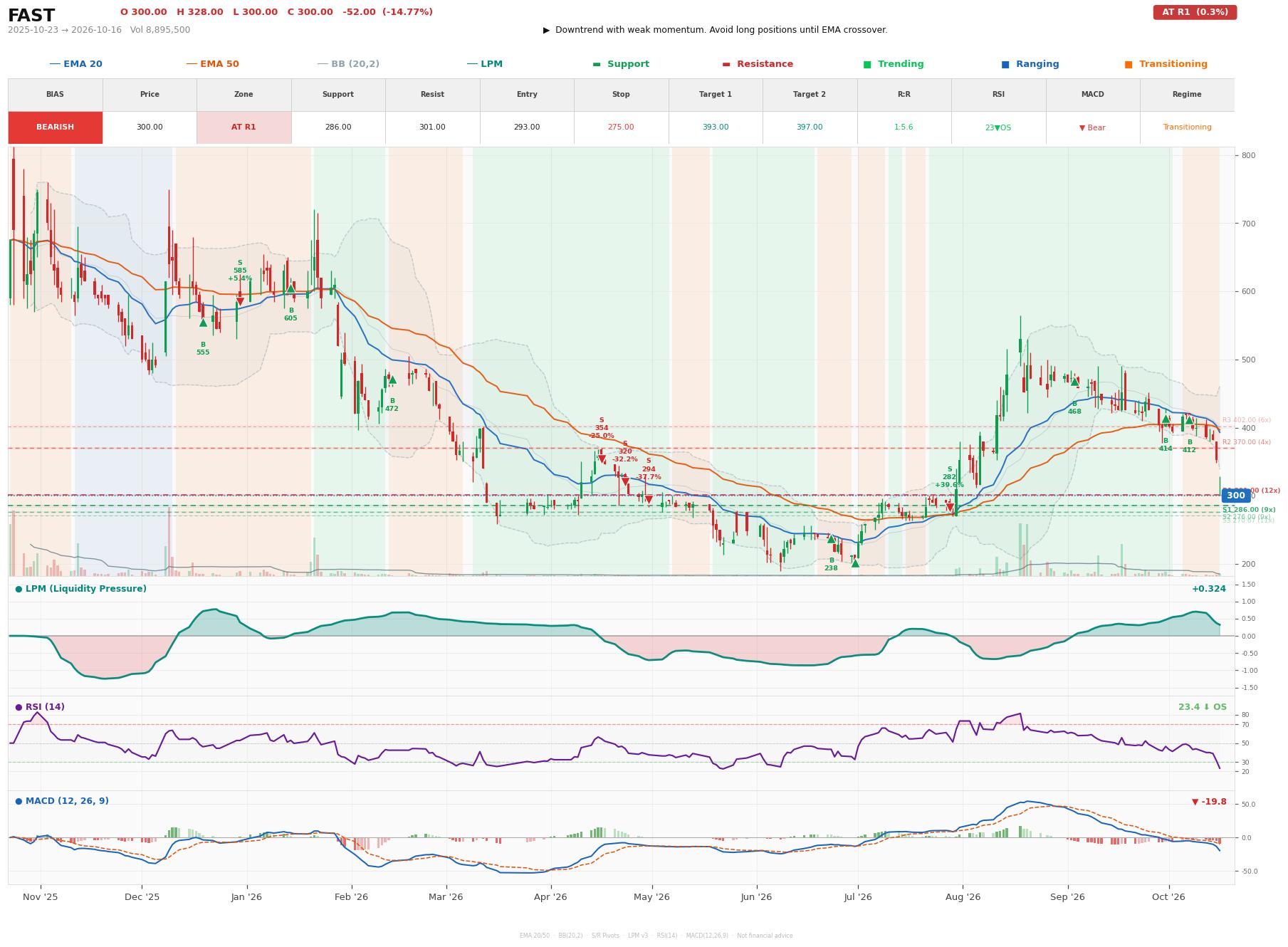
Task: Click the B 468 buy signal label
Action: [1074, 408]
